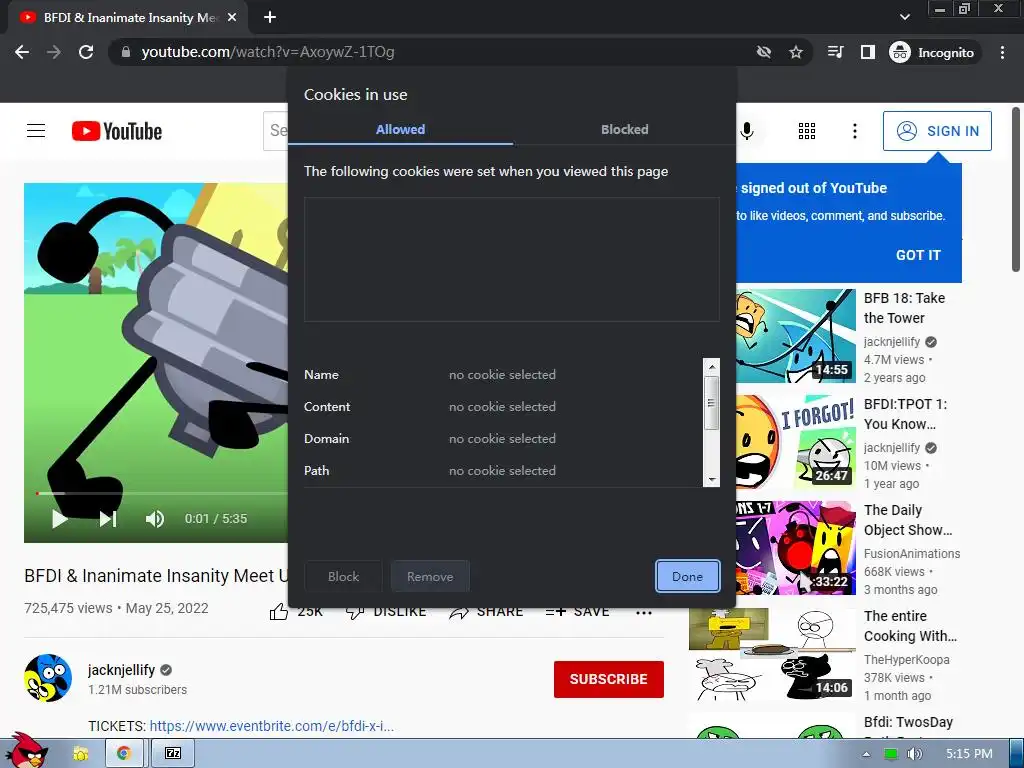Click FusionAnimations channel name
This screenshot has width=1024, height=768.
(x=912, y=554)
